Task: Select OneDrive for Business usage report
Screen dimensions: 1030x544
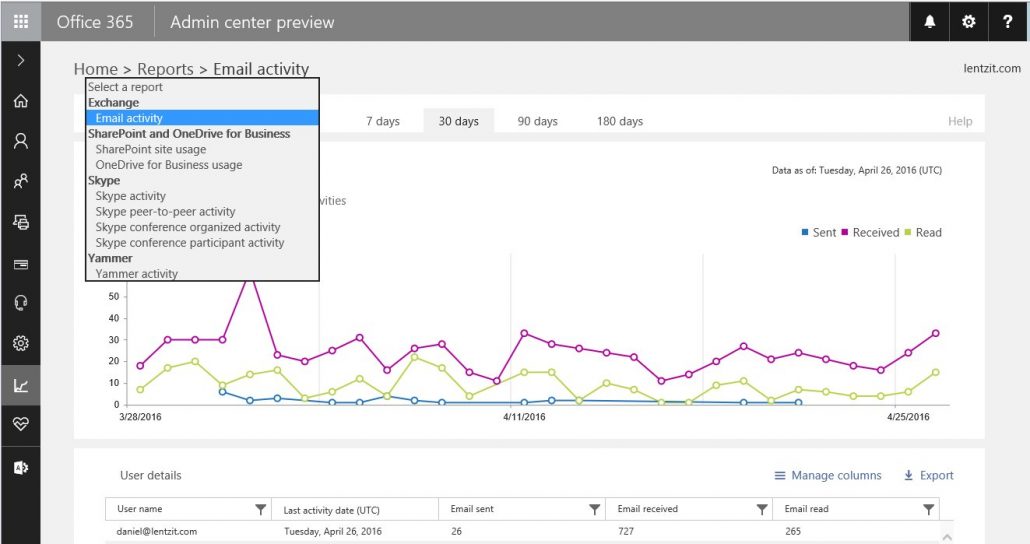Action: [x=169, y=165]
